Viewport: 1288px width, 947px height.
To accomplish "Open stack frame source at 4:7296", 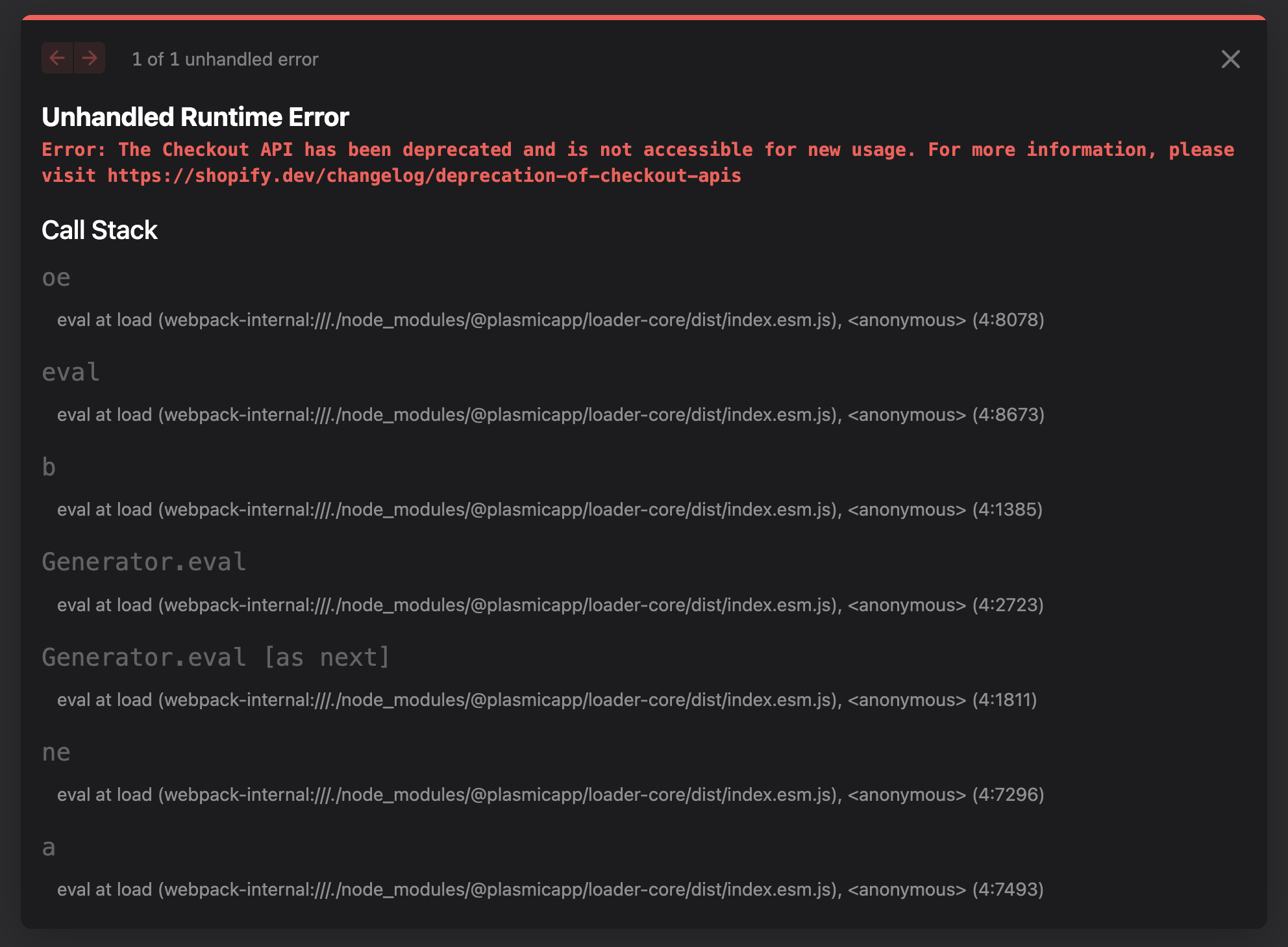I will pyautogui.click(x=550, y=795).
